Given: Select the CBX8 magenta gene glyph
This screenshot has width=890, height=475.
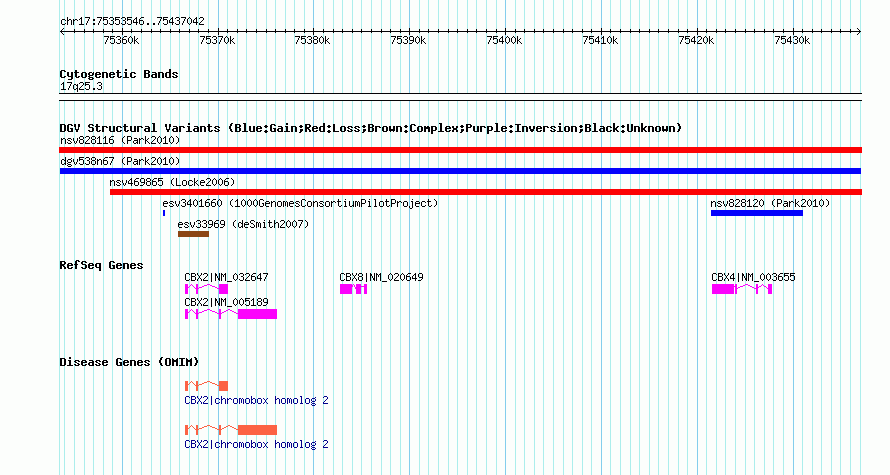Looking at the screenshot, I should 353,289.
